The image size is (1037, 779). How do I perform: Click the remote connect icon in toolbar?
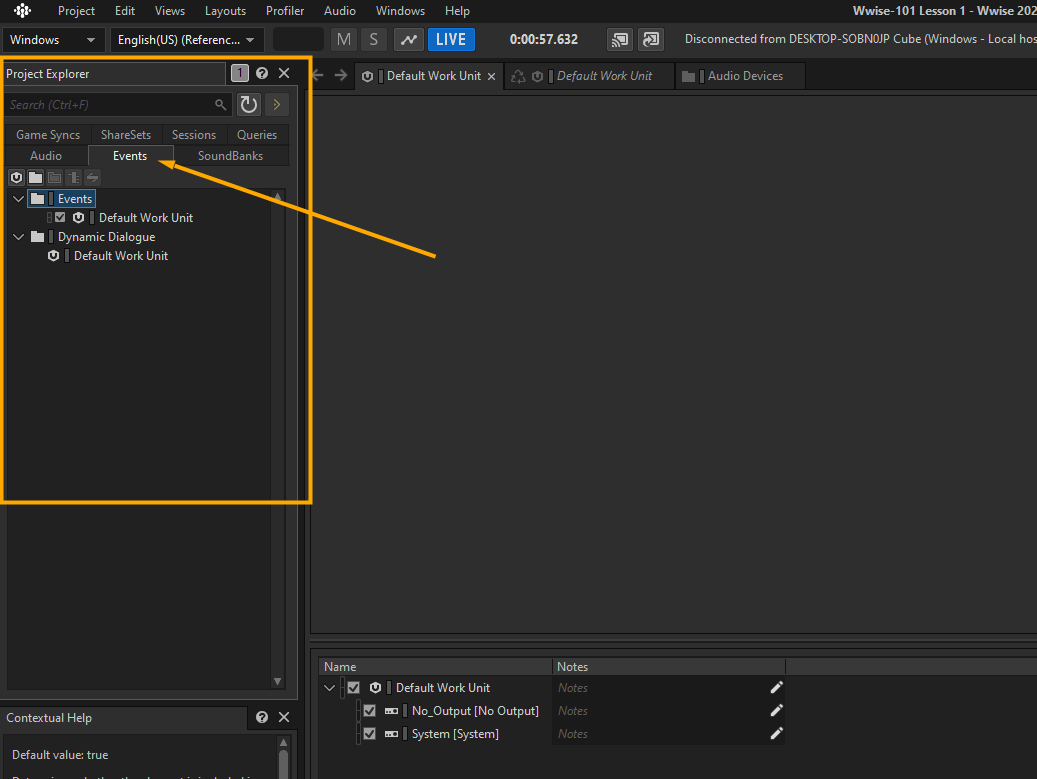[x=620, y=40]
